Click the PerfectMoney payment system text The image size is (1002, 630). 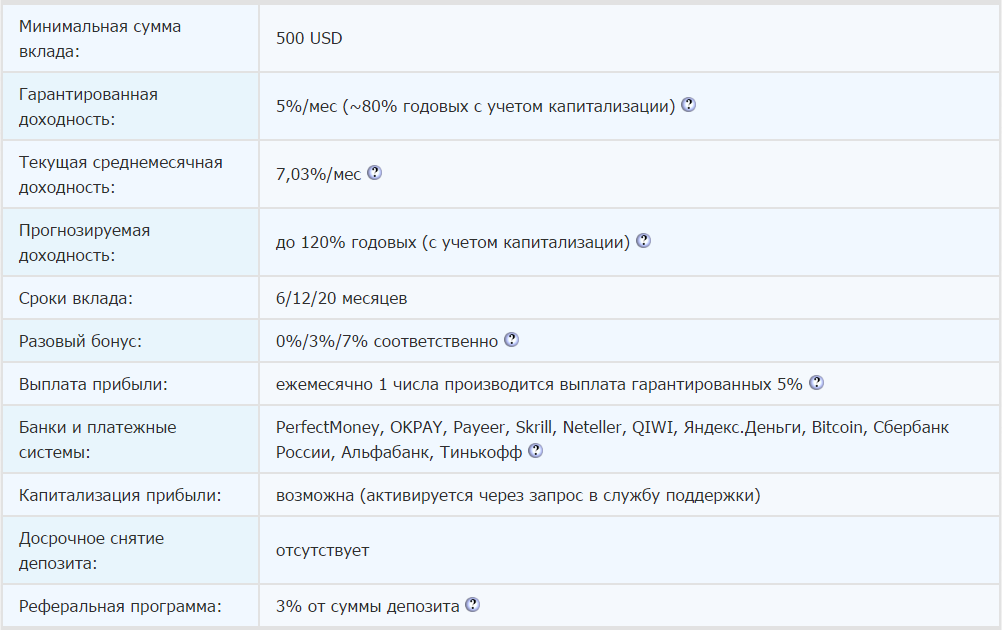tap(328, 427)
